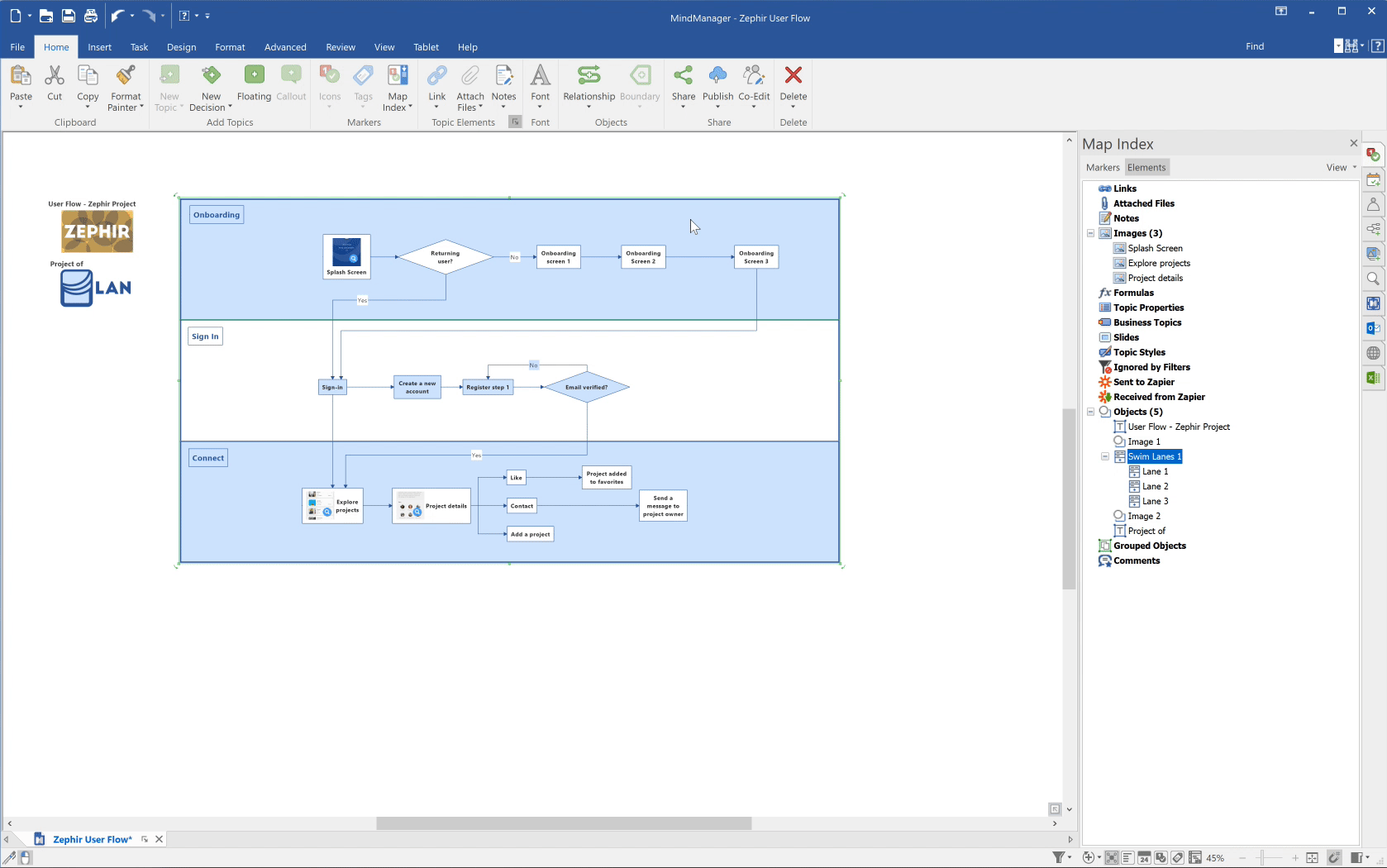Image resolution: width=1387 pixels, height=868 pixels.
Task: Click the Relationship tool in the ribbon
Action: (x=589, y=83)
